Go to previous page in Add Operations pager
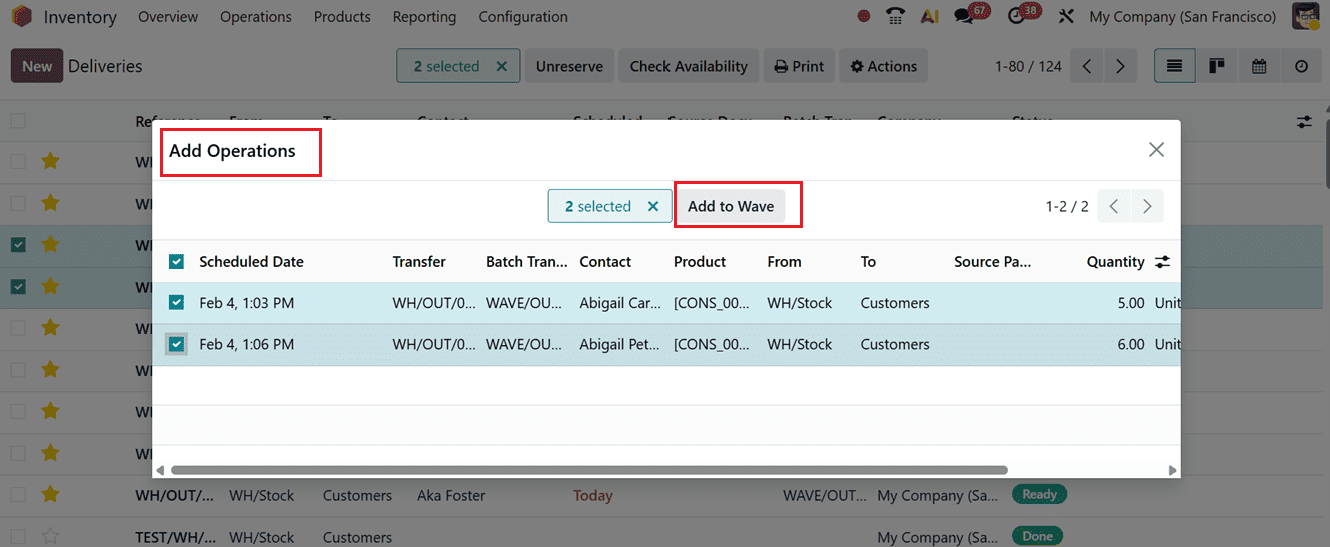 click(1114, 206)
